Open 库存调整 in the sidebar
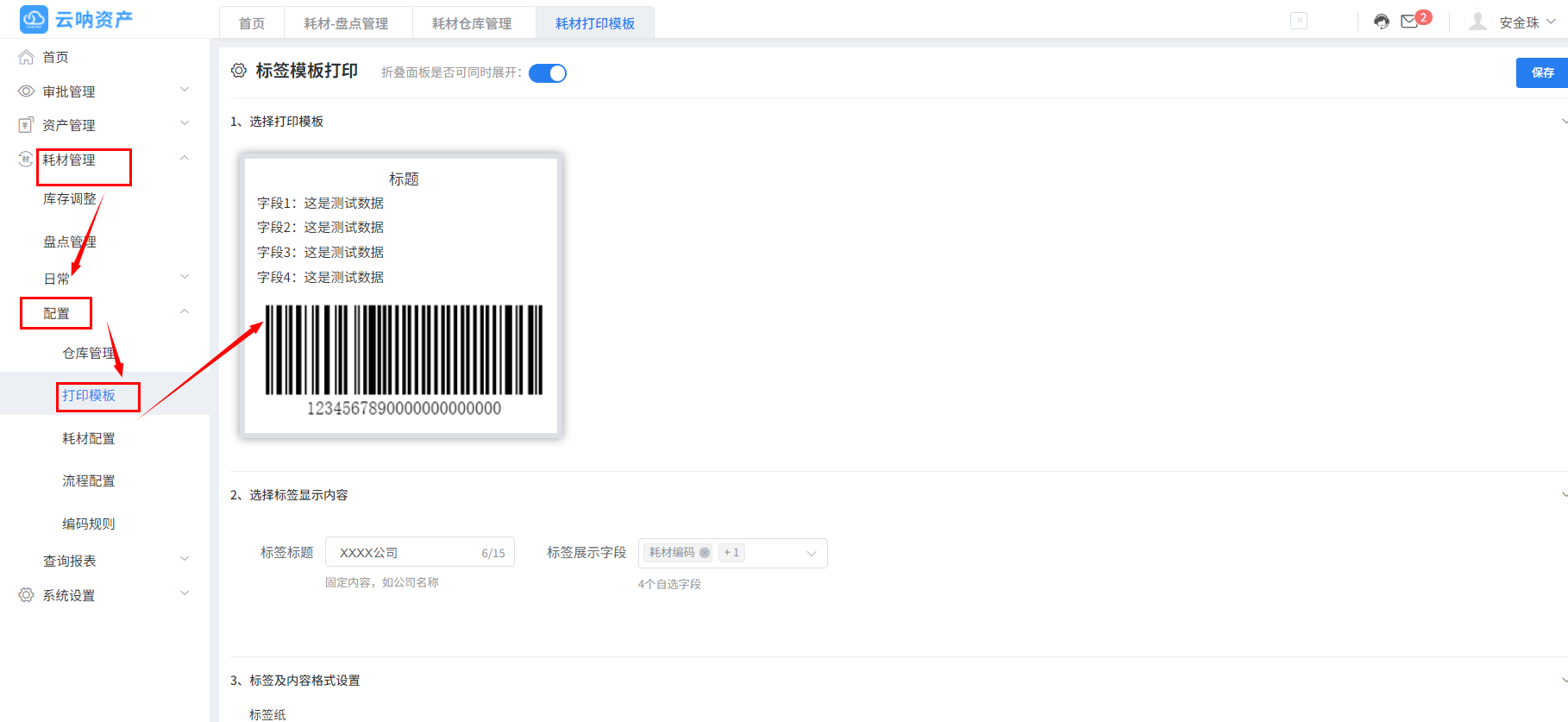This screenshot has width=1568, height=722. click(70, 199)
